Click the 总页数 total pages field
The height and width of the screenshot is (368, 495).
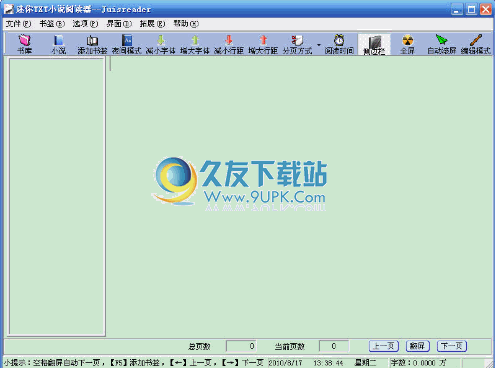tap(241, 346)
